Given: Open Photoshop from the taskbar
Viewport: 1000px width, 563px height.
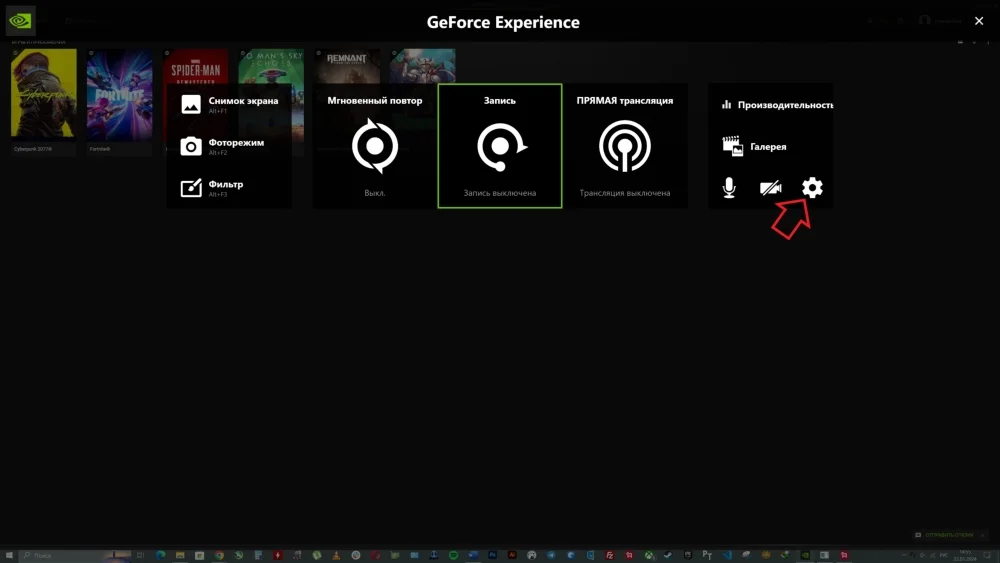Looking at the screenshot, I should [x=492, y=555].
